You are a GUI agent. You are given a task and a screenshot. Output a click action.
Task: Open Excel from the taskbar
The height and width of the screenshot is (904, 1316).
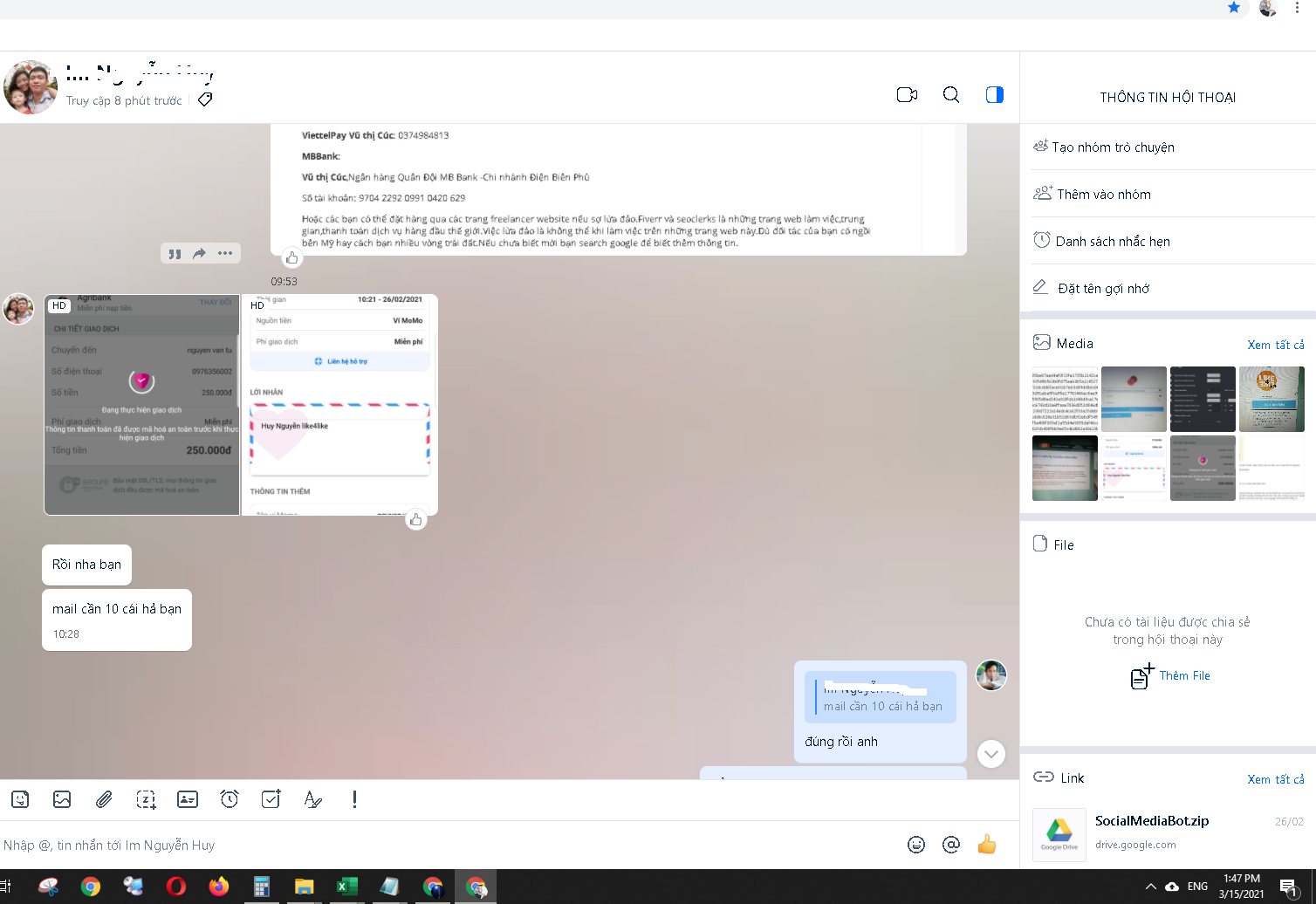pyautogui.click(x=346, y=887)
